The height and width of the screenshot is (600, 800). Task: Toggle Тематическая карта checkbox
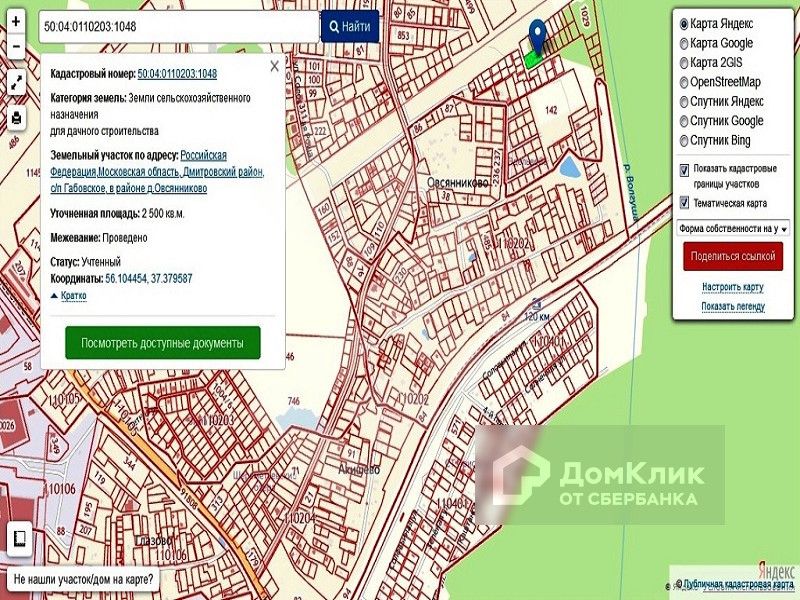pyautogui.click(x=685, y=203)
